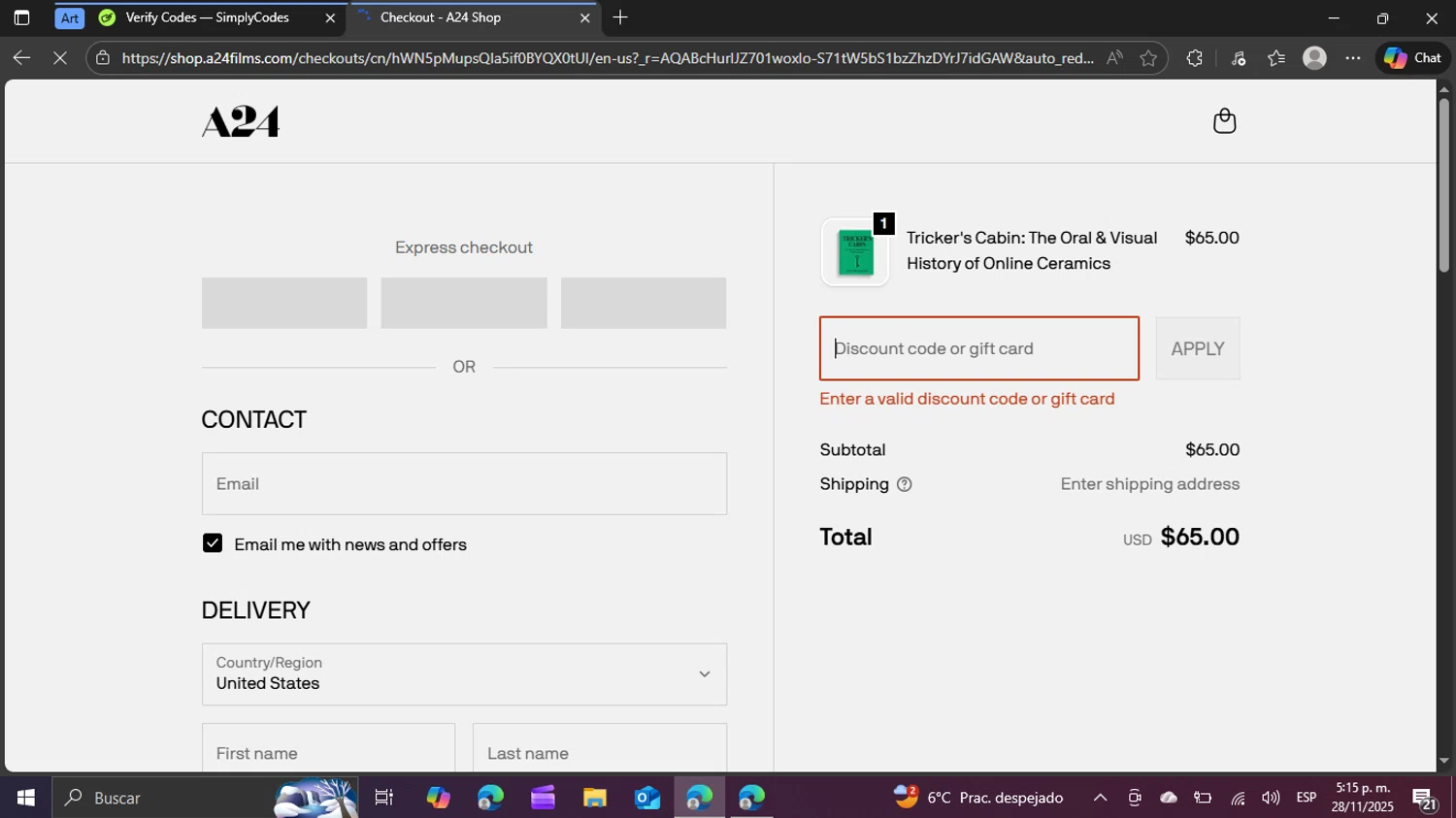Click the Tricker's Cabin product title text
This screenshot has width=1456, height=818.
point(1032,250)
